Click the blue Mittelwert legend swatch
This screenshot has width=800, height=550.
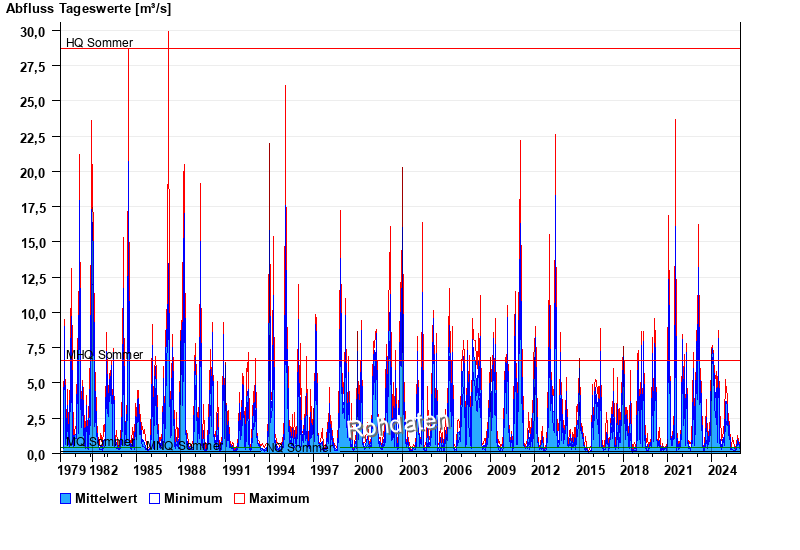(66, 498)
